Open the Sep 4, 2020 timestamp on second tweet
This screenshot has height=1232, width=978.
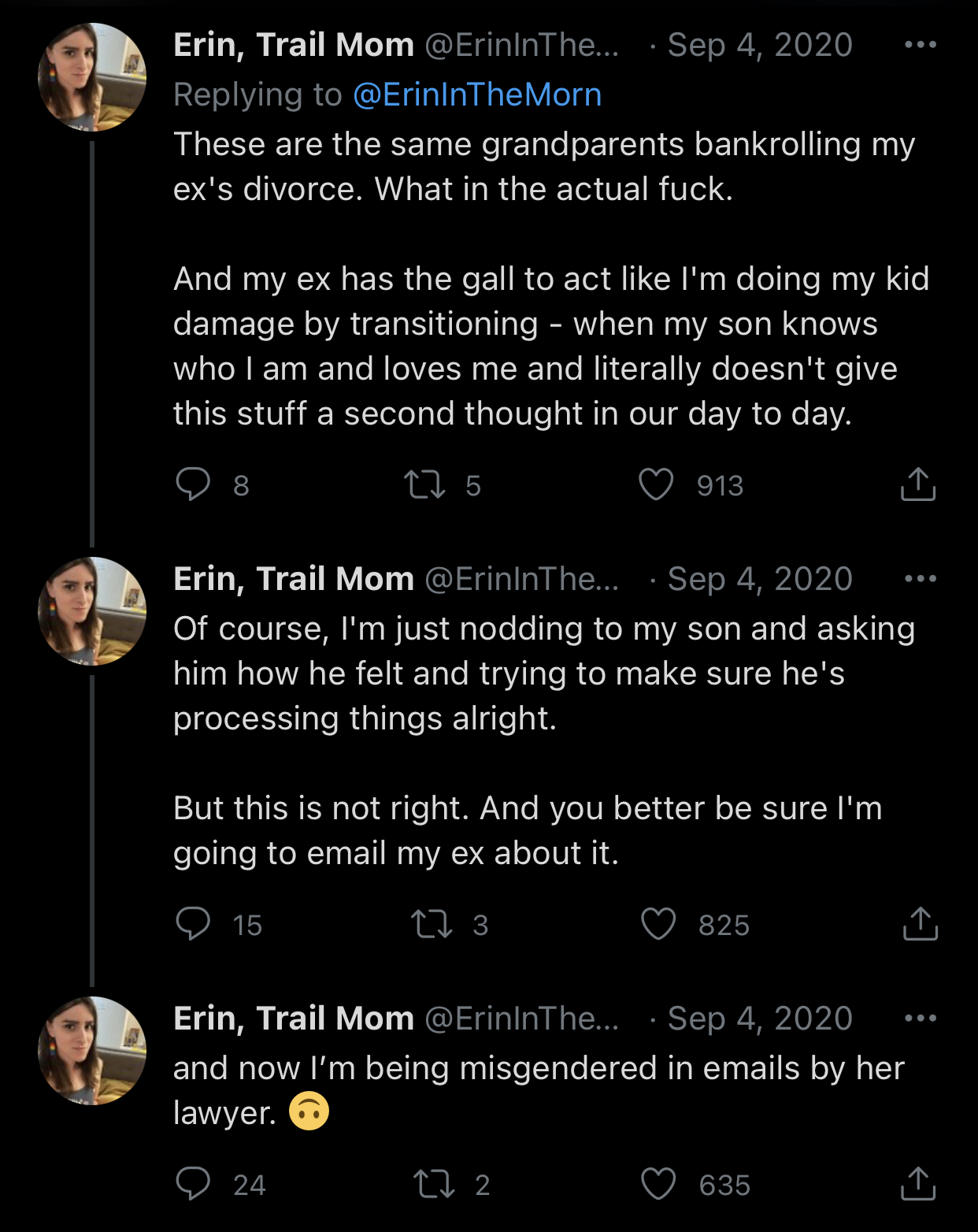click(x=760, y=579)
